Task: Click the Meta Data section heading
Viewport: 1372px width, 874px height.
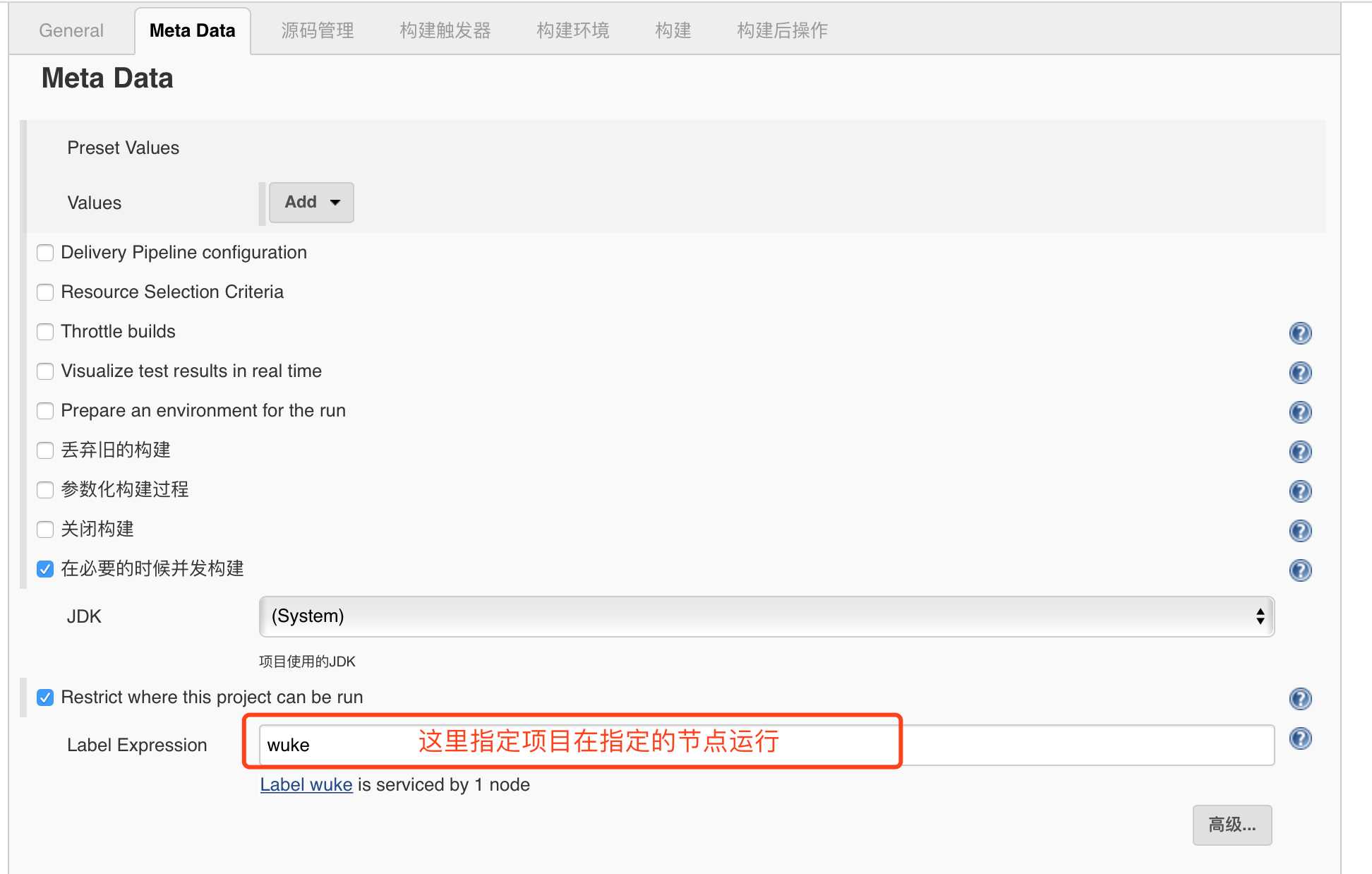Action: 107,78
